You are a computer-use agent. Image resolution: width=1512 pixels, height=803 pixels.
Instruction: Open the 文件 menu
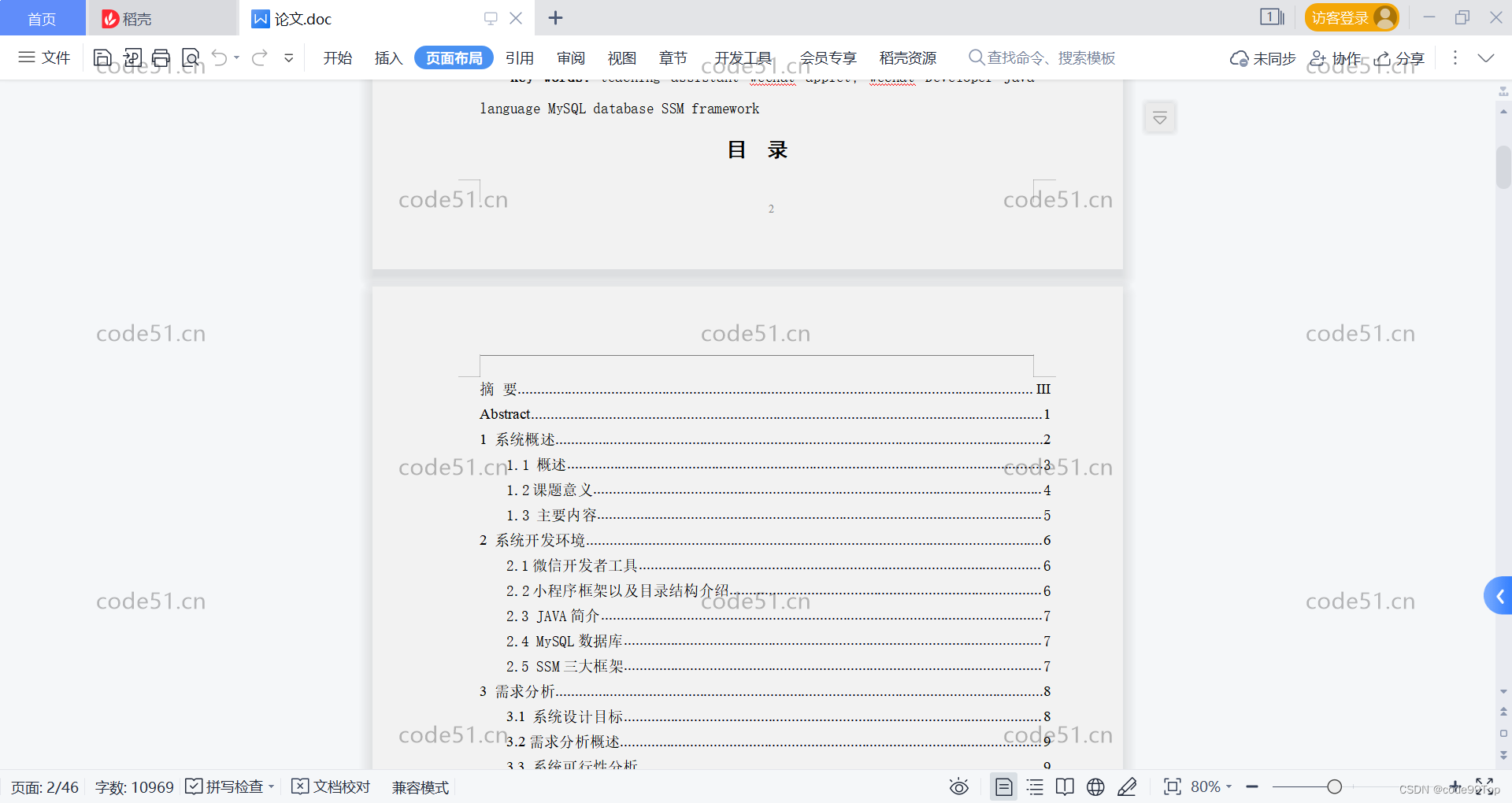tap(44, 57)
